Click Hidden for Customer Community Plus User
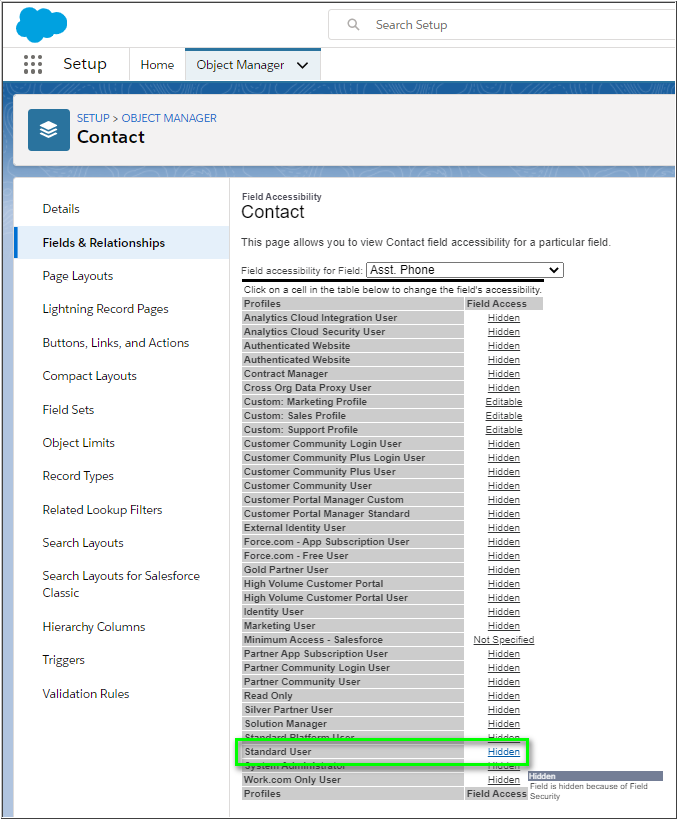This screenshot has width=677, height=819. [x=504, y=472]
